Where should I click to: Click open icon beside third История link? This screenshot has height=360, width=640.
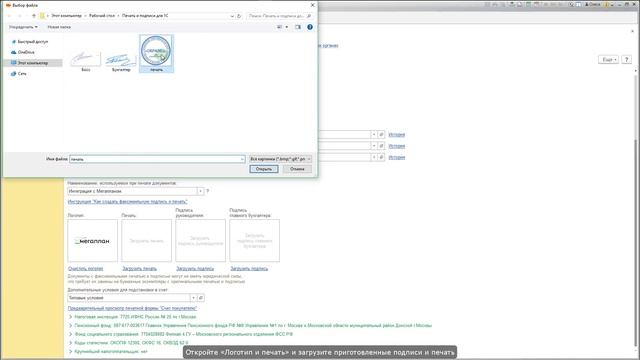click(x=381, y=157)
